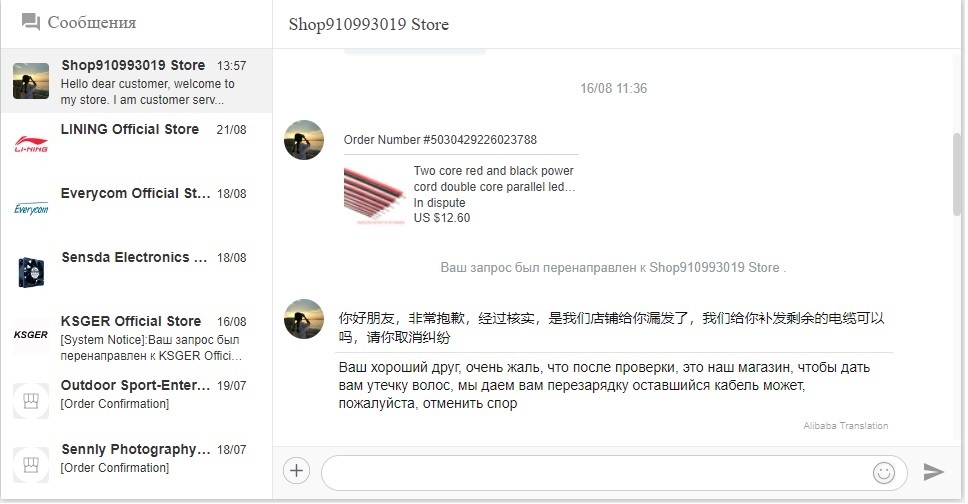Open Sensda Electronics conversation
968x504 pixels.
[x=136, y=273]
